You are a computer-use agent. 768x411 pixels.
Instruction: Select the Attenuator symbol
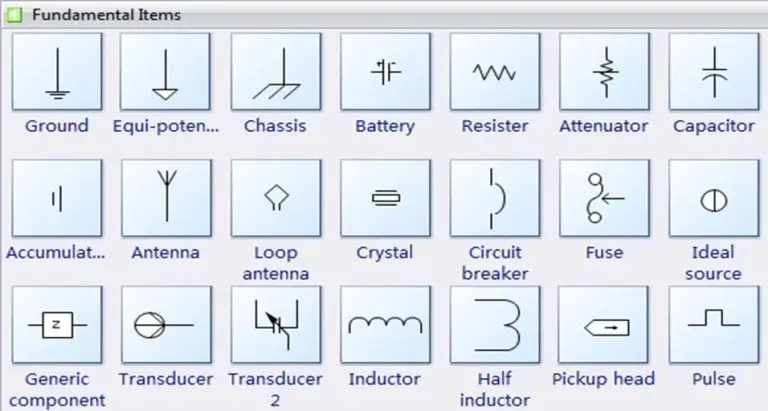point(604,72)
